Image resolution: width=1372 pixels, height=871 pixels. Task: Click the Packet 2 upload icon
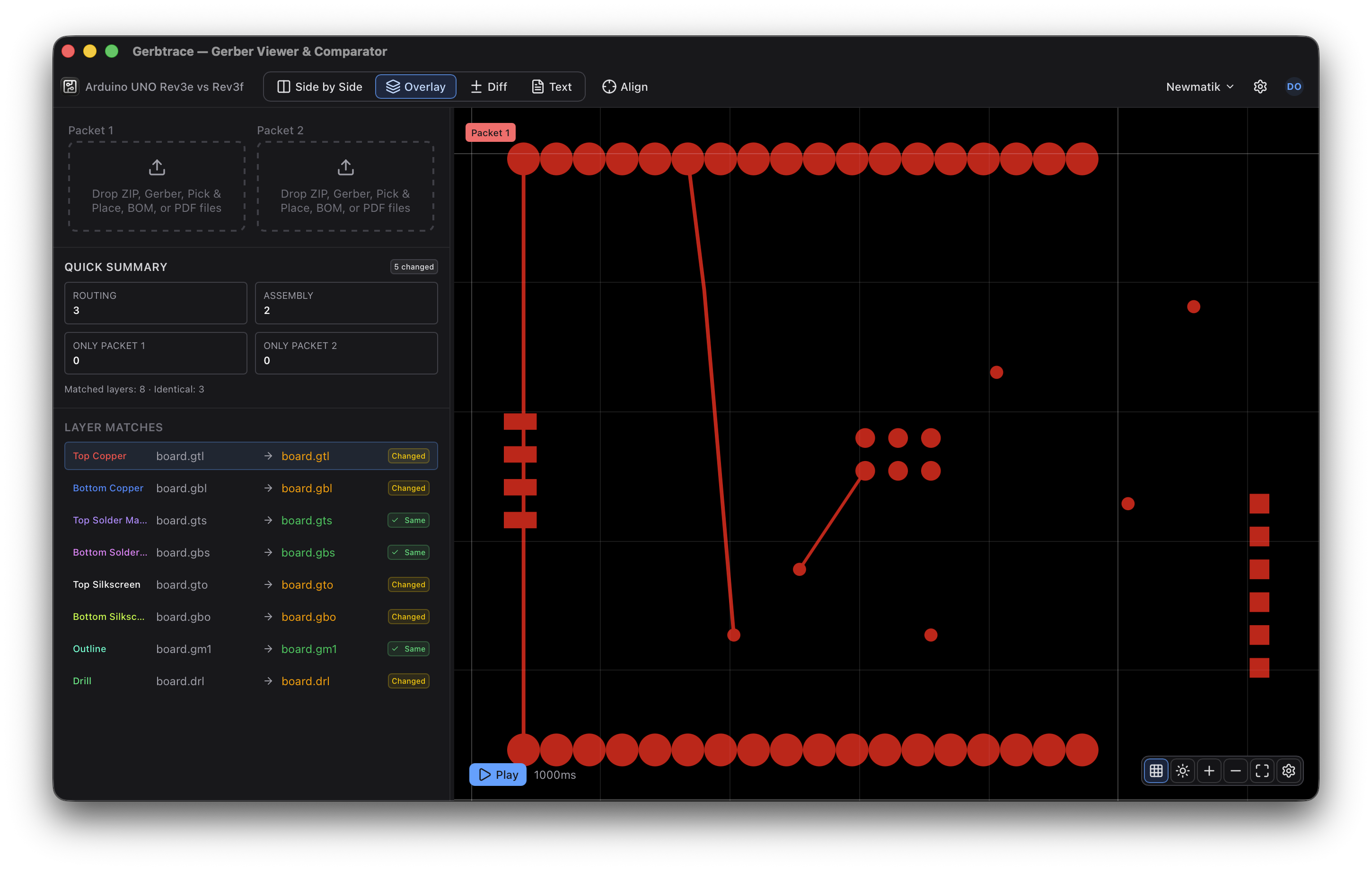coord(345,167)
